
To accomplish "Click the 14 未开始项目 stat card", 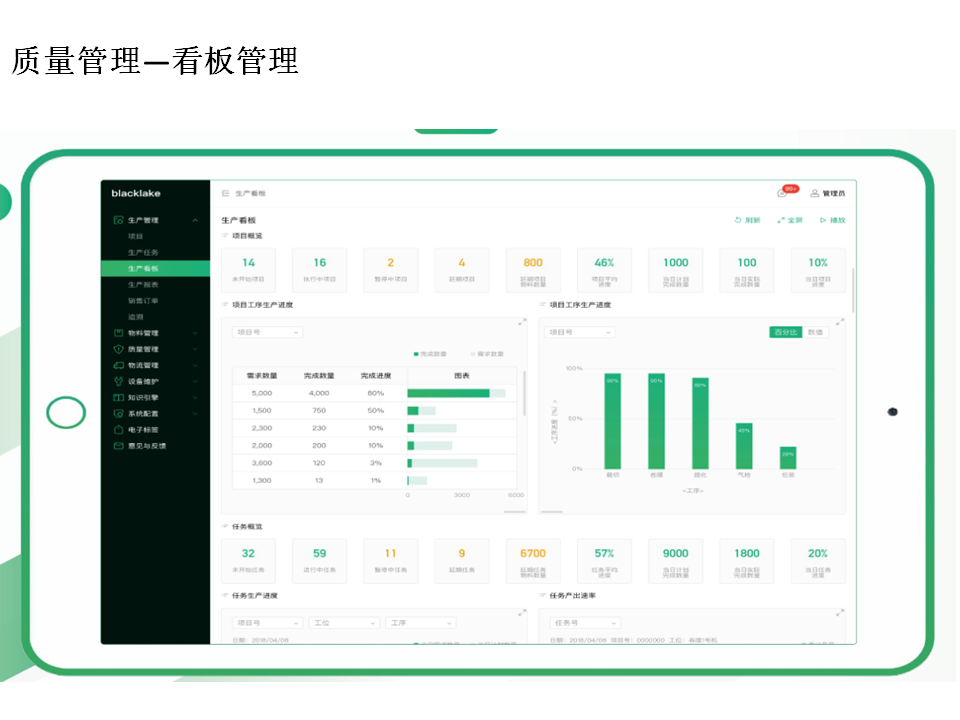I will tap(248, 270).
